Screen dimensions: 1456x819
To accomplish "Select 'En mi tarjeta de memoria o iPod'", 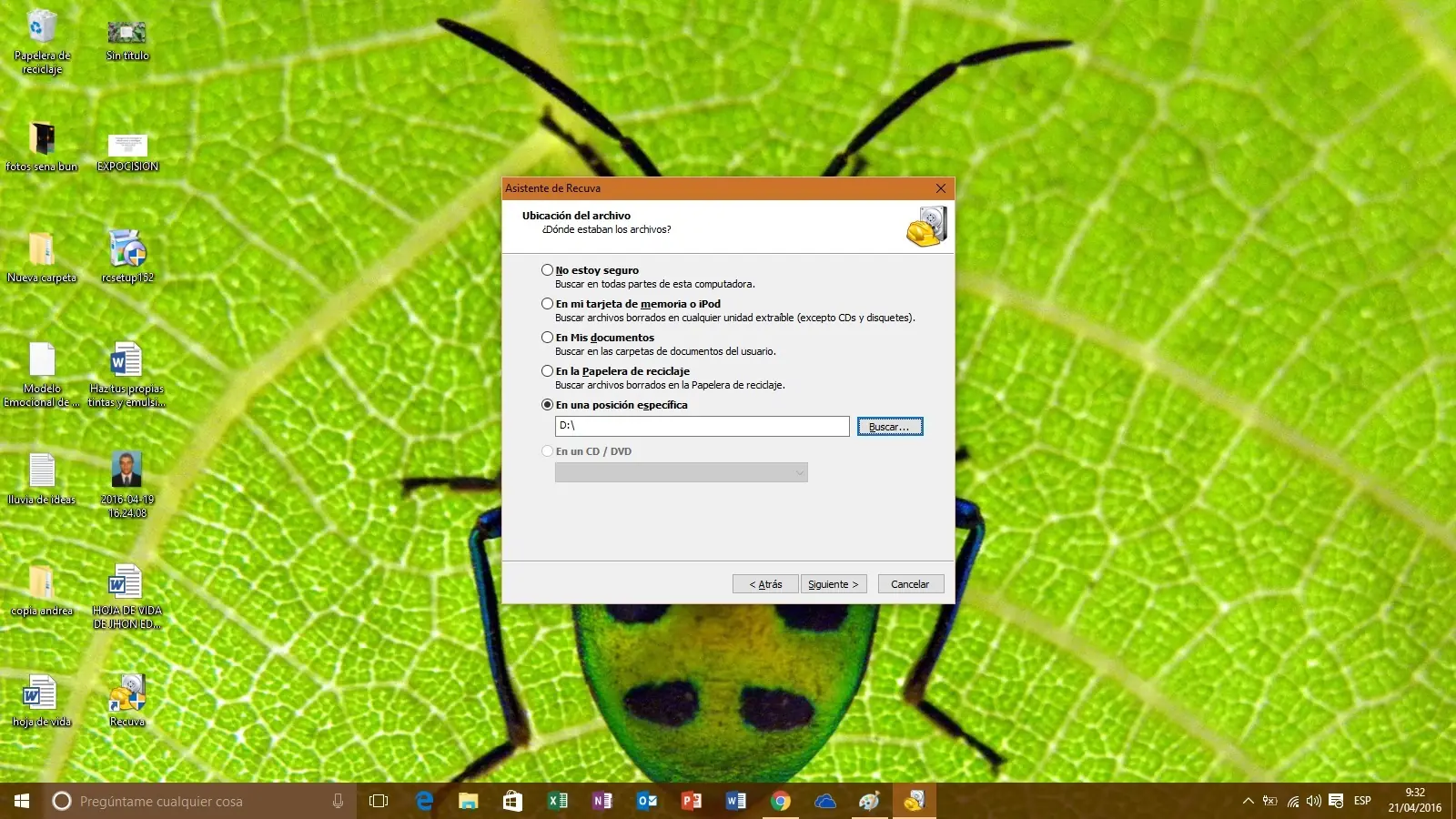I will click(547, 304).
